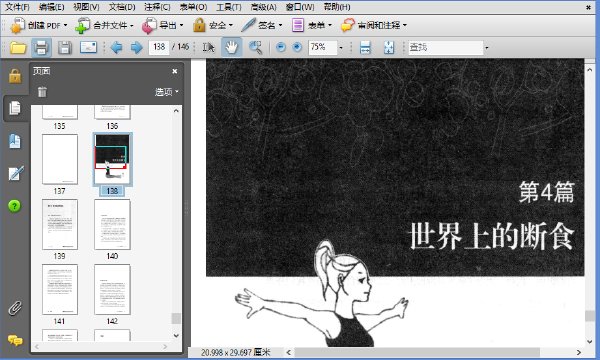Screen dimensions: 600x360
Task: Click document vertical scroll down arrow
Action: click(x=590, y=342)
